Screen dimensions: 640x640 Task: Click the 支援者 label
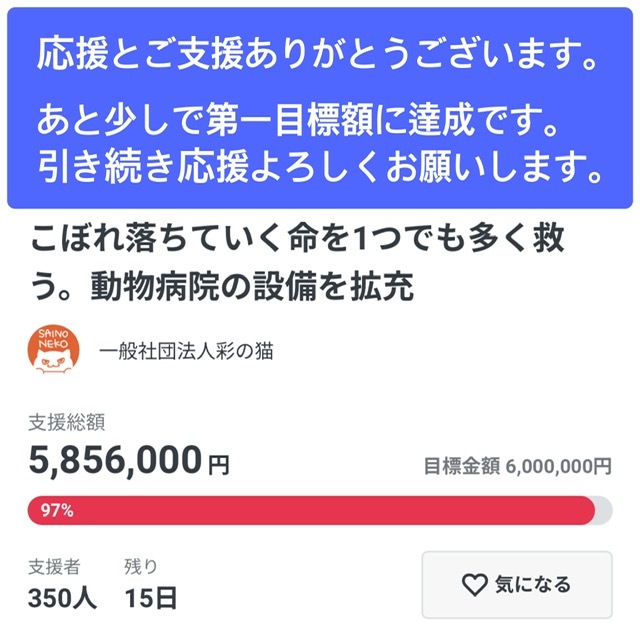tap(55, 567)
